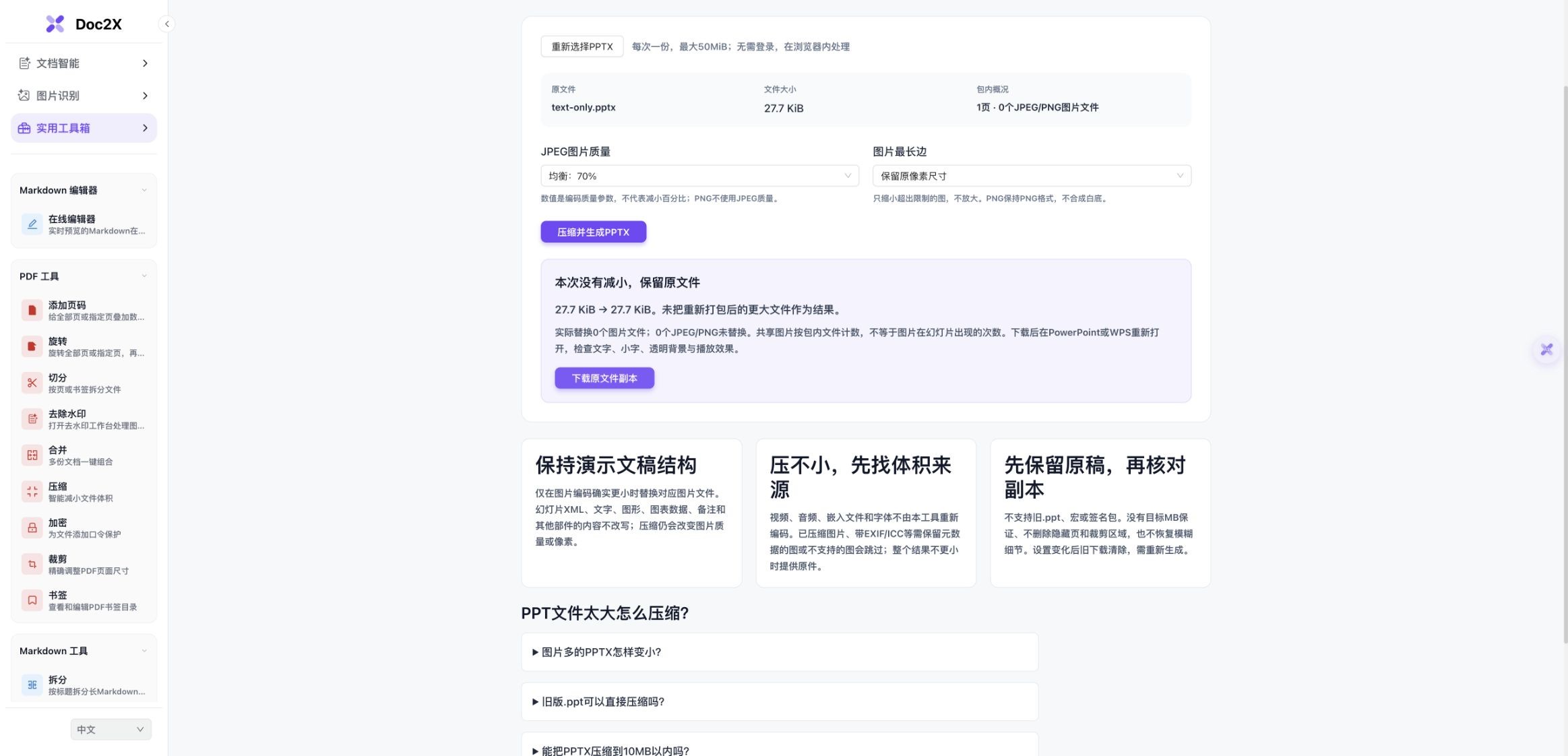Click 压缩并生成PPTX button
Viewport: 1568px width, 756px height.
point(593,232)
